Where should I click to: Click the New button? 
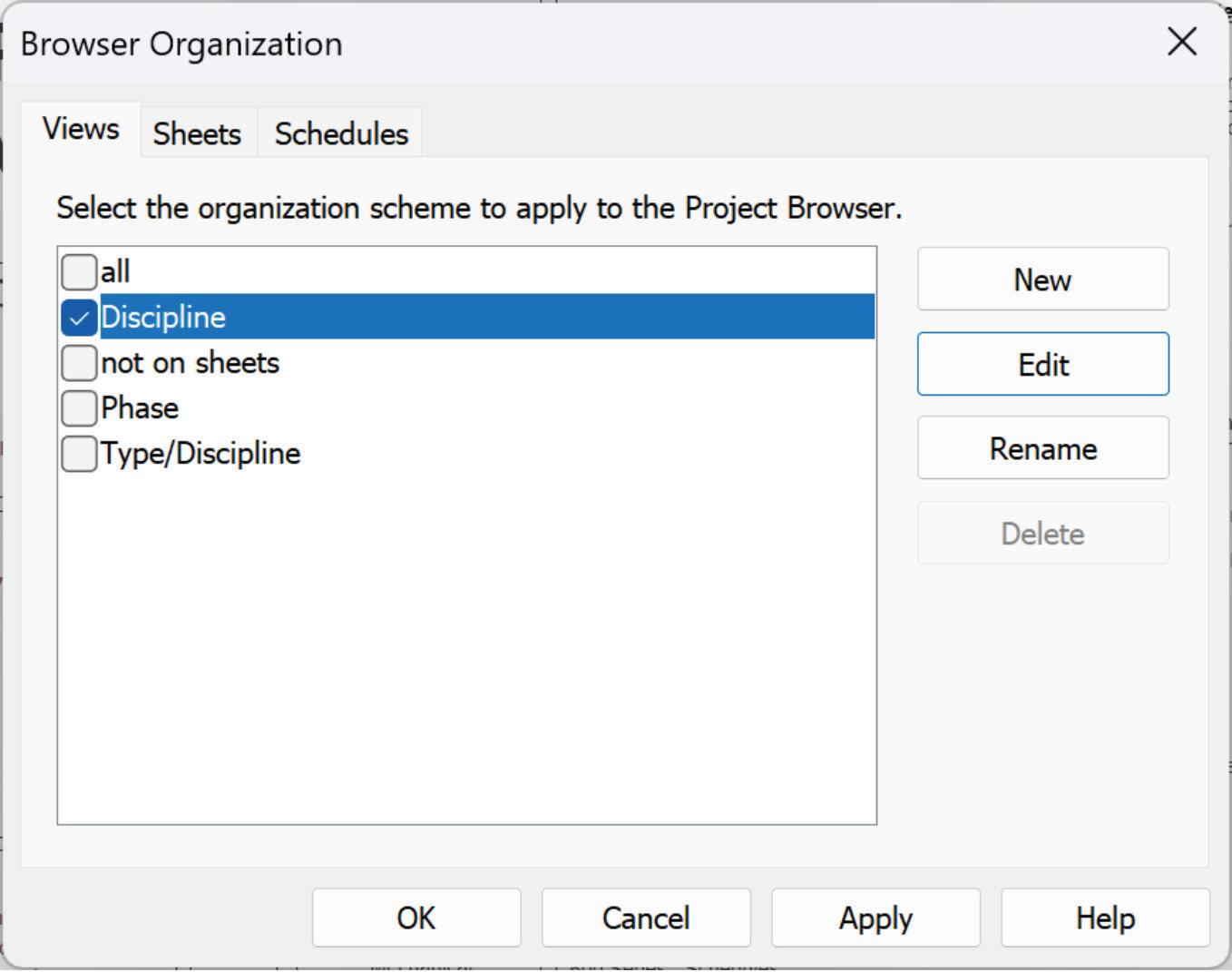(x=1042, y=280)
